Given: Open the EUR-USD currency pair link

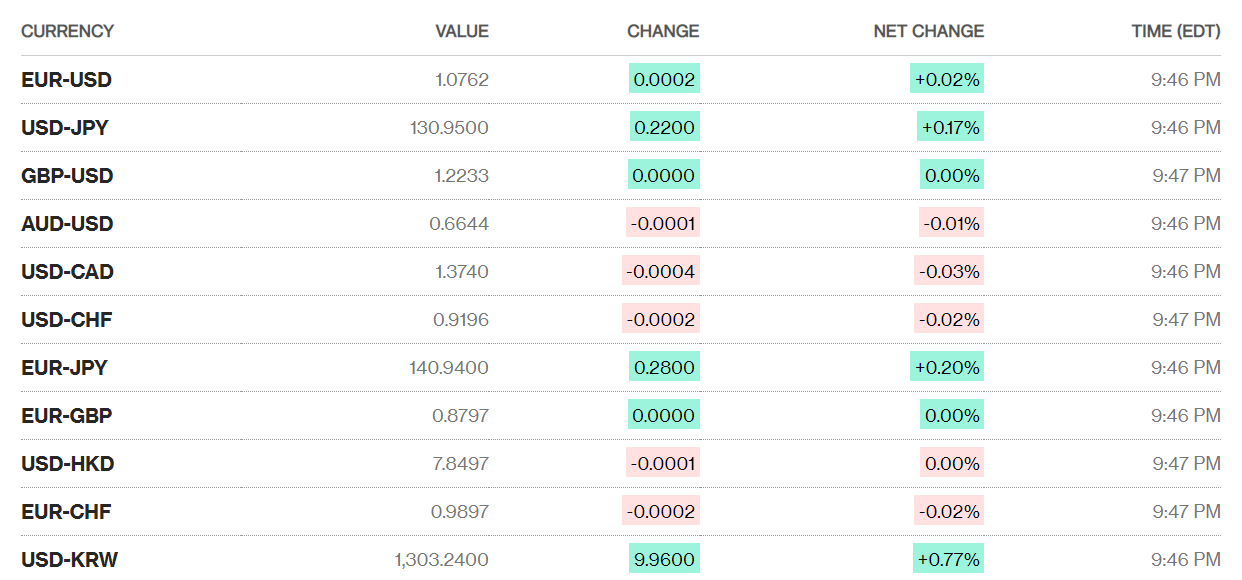Looking at the screenshot, I should 66,80.
